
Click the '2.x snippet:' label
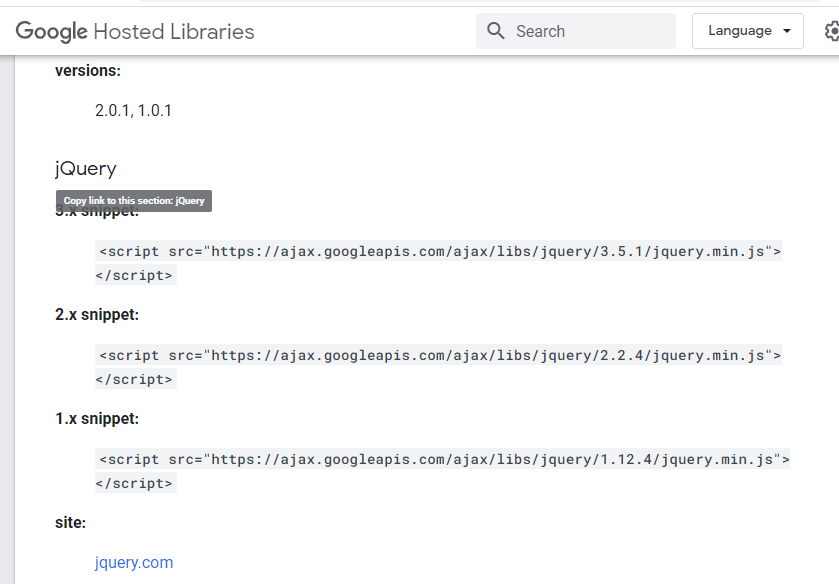[x=97, y=315]
